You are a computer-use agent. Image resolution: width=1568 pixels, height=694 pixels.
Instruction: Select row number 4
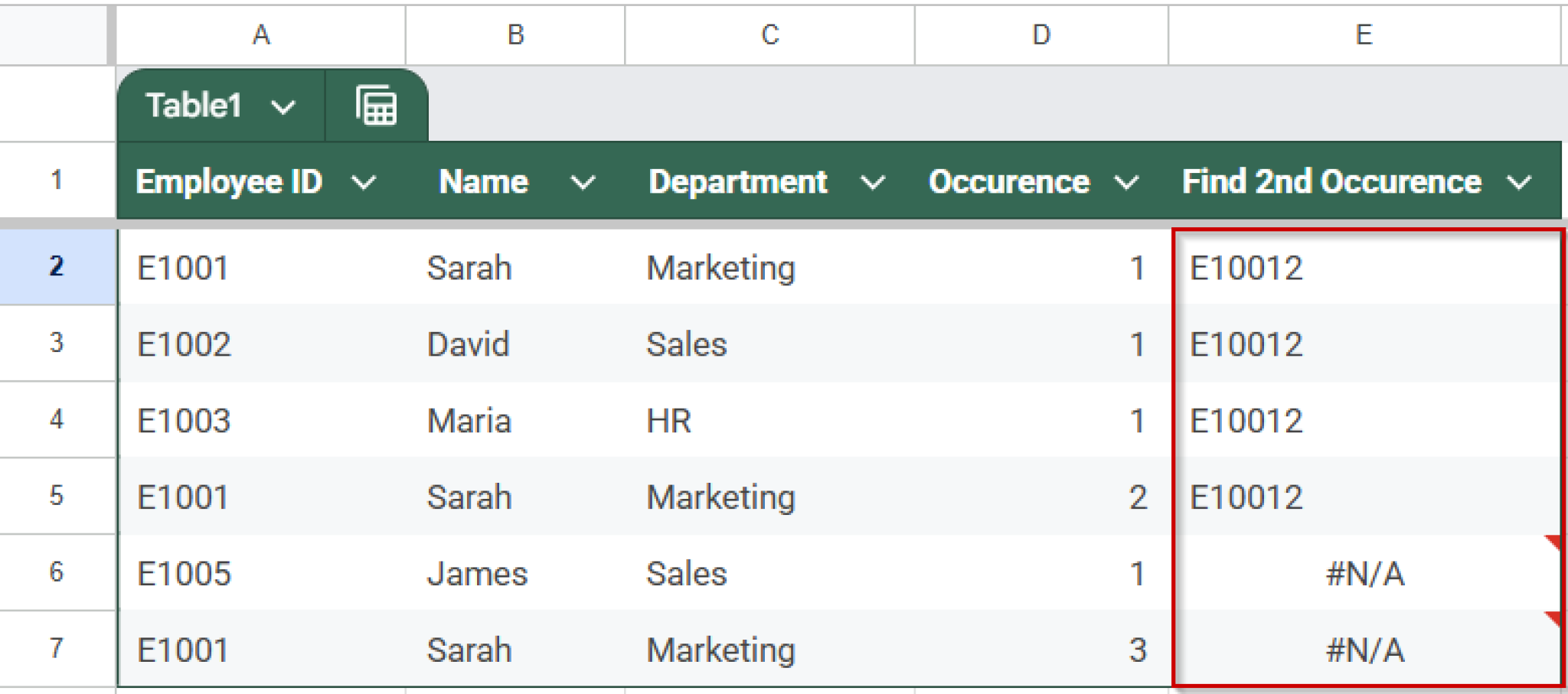[x=57, y=419]
